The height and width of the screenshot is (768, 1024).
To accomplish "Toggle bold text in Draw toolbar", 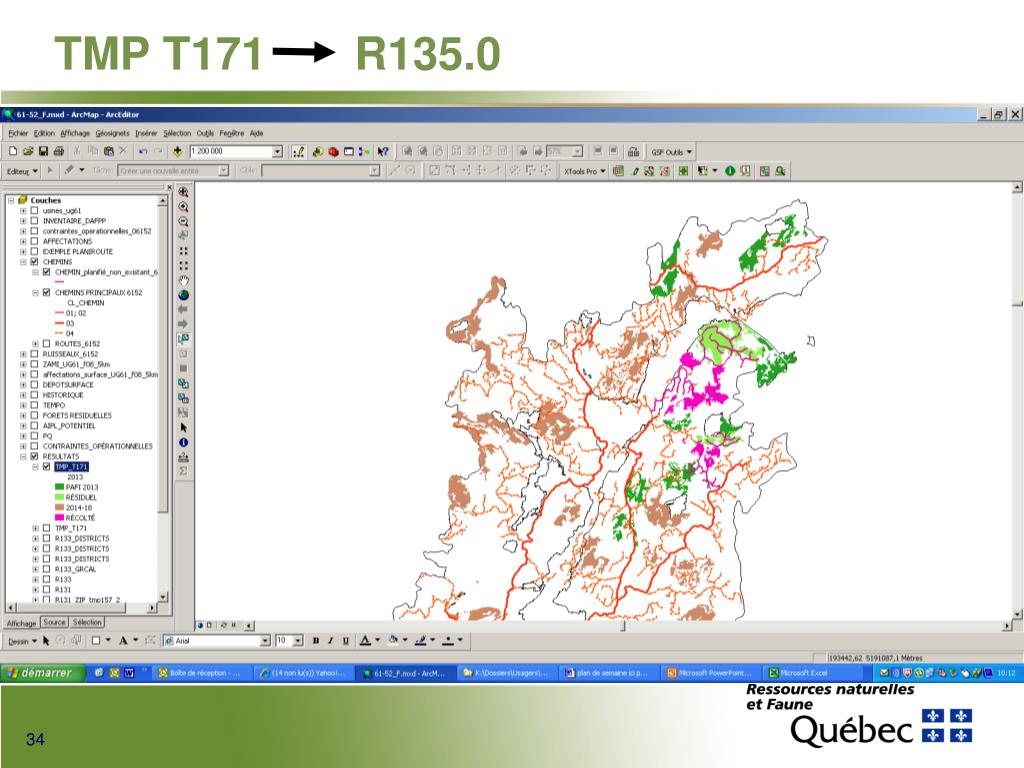I will tap(316, 641).
